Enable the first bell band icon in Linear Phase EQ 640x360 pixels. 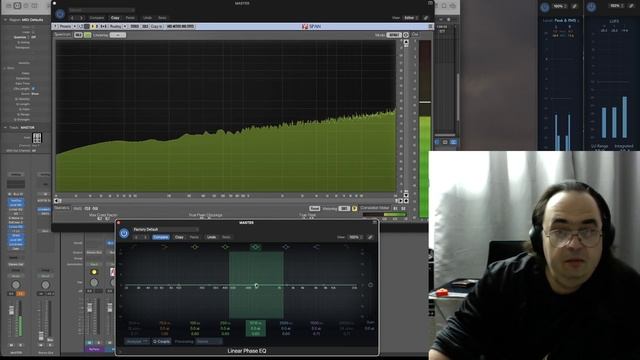point(195,247)
